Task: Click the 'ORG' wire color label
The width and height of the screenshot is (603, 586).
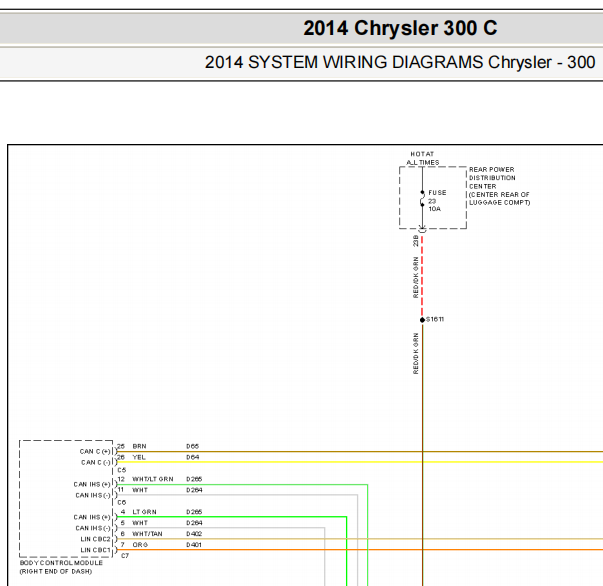Action: 140,545
